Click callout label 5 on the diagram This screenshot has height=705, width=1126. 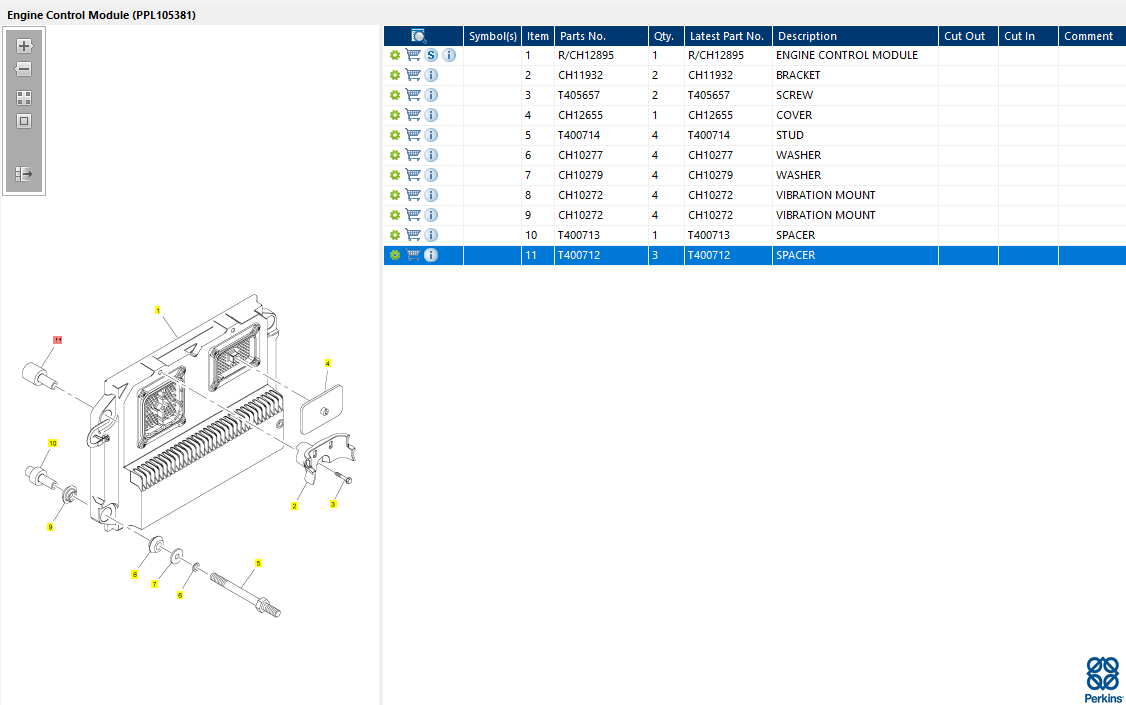[258, 563]
